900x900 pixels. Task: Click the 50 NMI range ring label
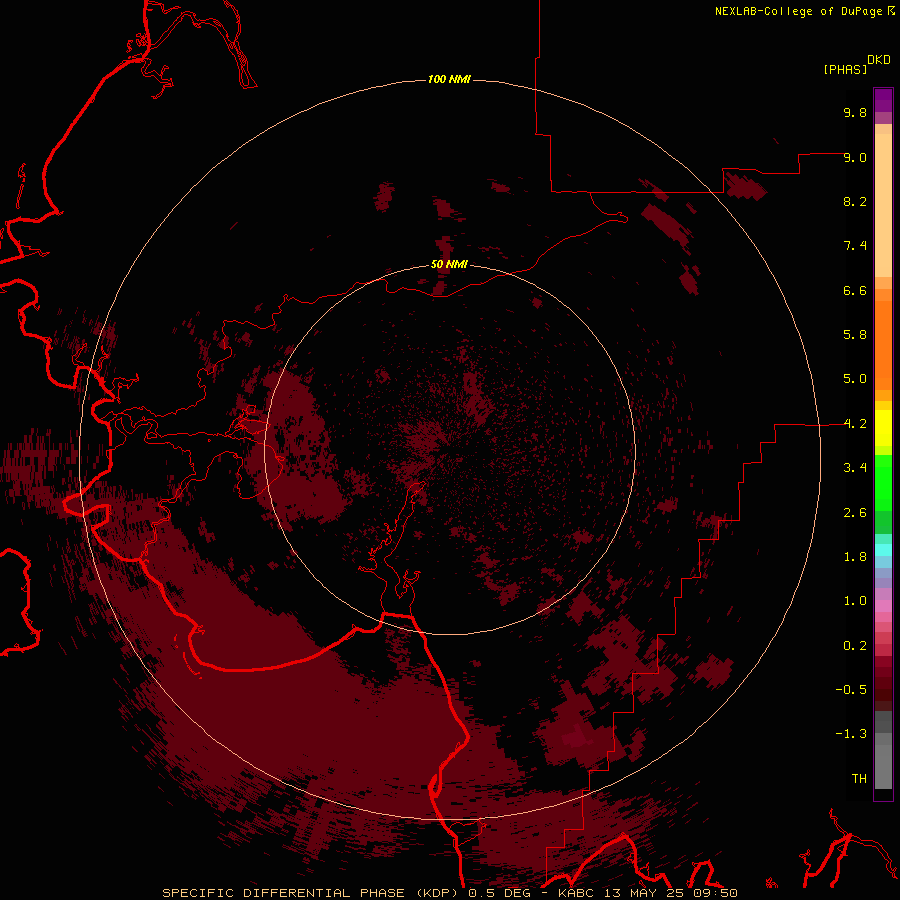(449, 264)
